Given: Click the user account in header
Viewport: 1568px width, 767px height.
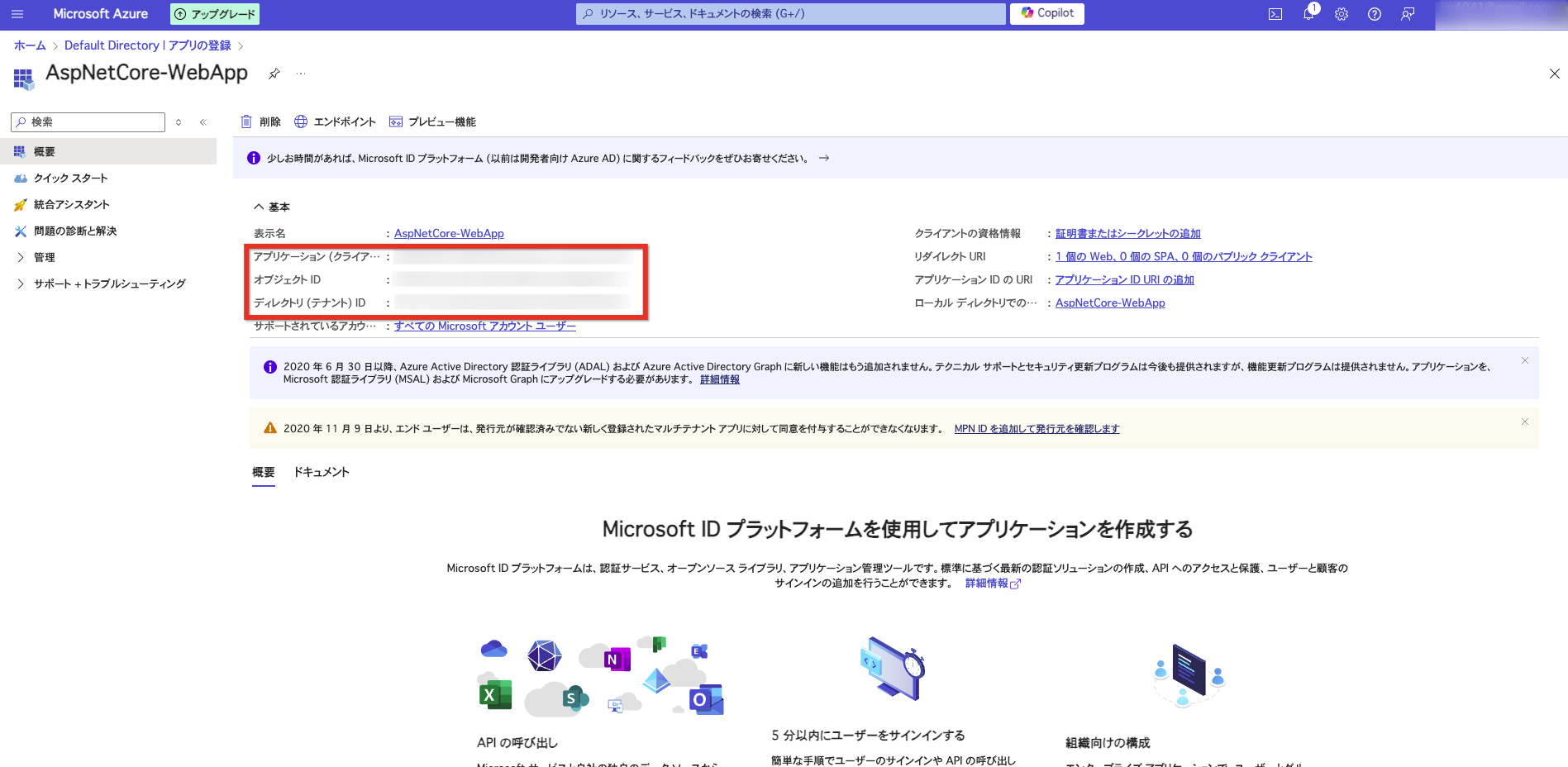Looking at the screenshot, I should 1501,14.
